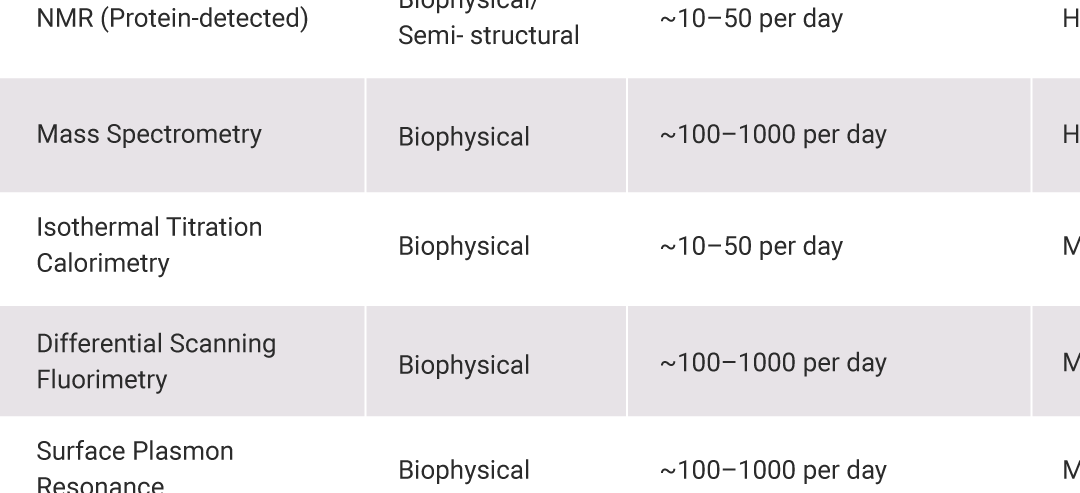Image resolution: width=1080 pixels, height=493 pixels.
Task: Select NMR throughput ~10–50 per day
Action: tap(751, 19)
